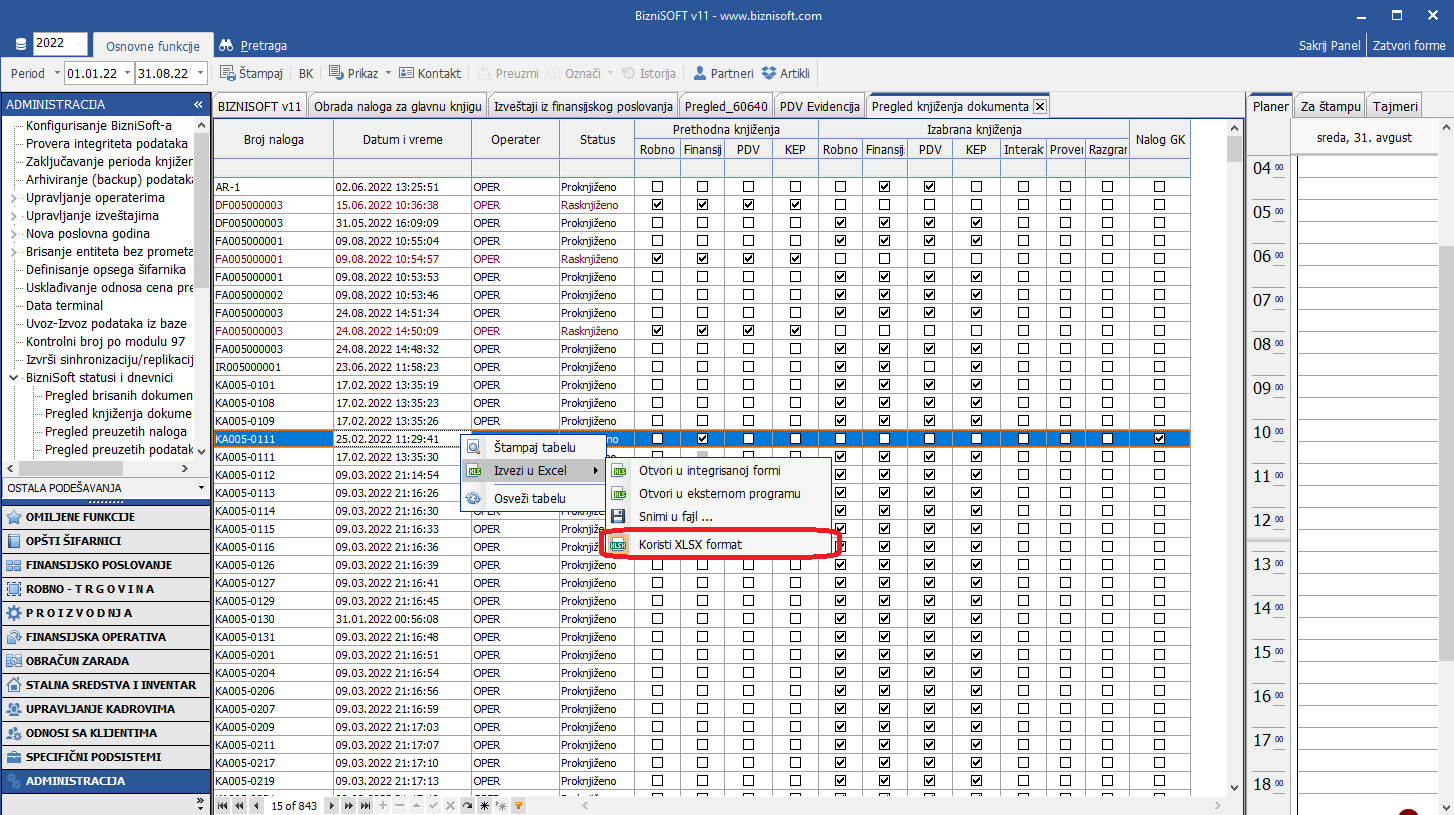Switch to the PDV Evidencija tab
This screenshot has width=1454, height=815.
pyautogui.click(x=819, y=106)
